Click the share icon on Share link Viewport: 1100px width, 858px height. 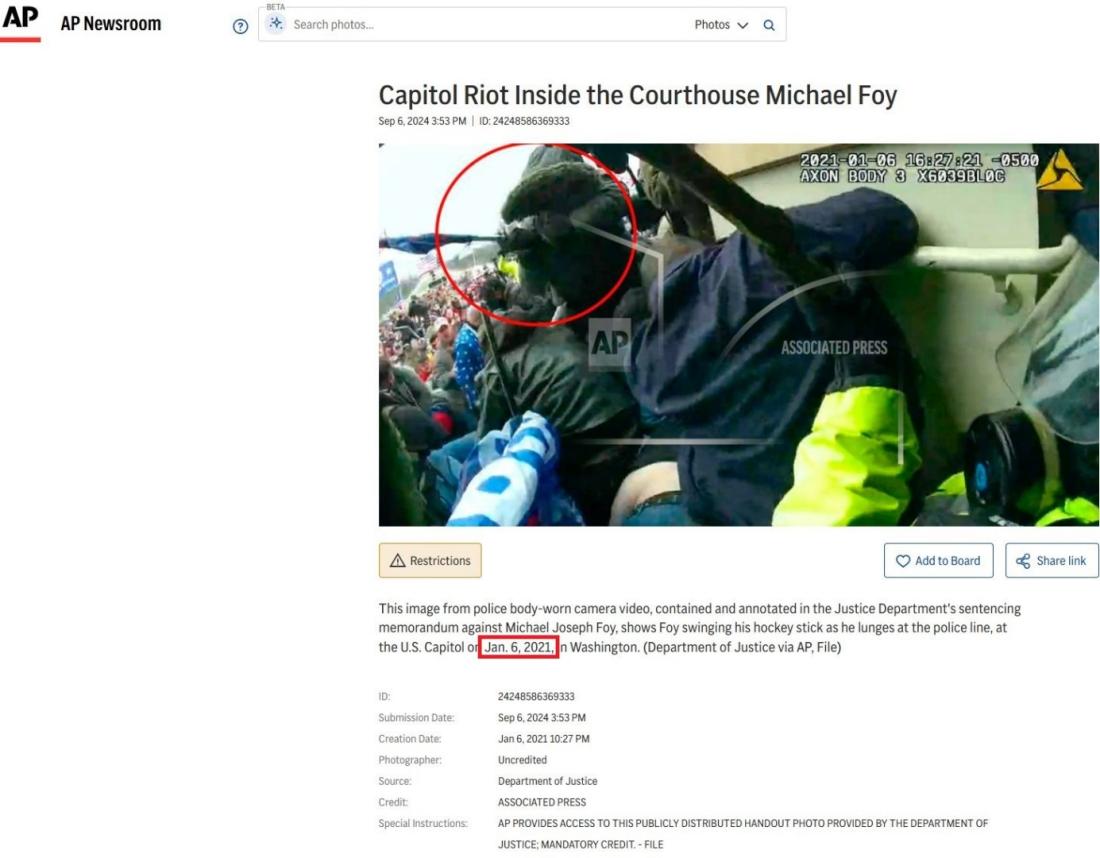point(1023,561)
